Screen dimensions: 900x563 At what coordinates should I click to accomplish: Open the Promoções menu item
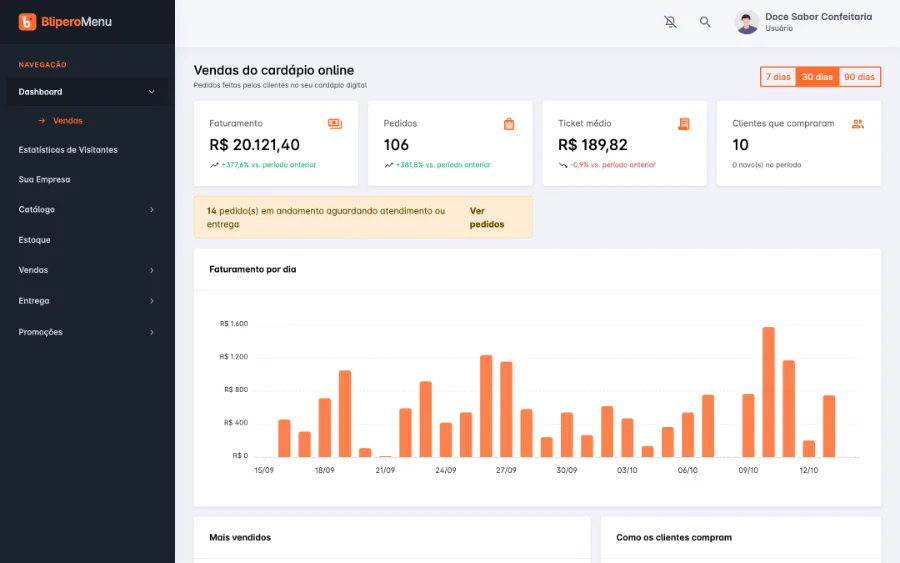87,332
